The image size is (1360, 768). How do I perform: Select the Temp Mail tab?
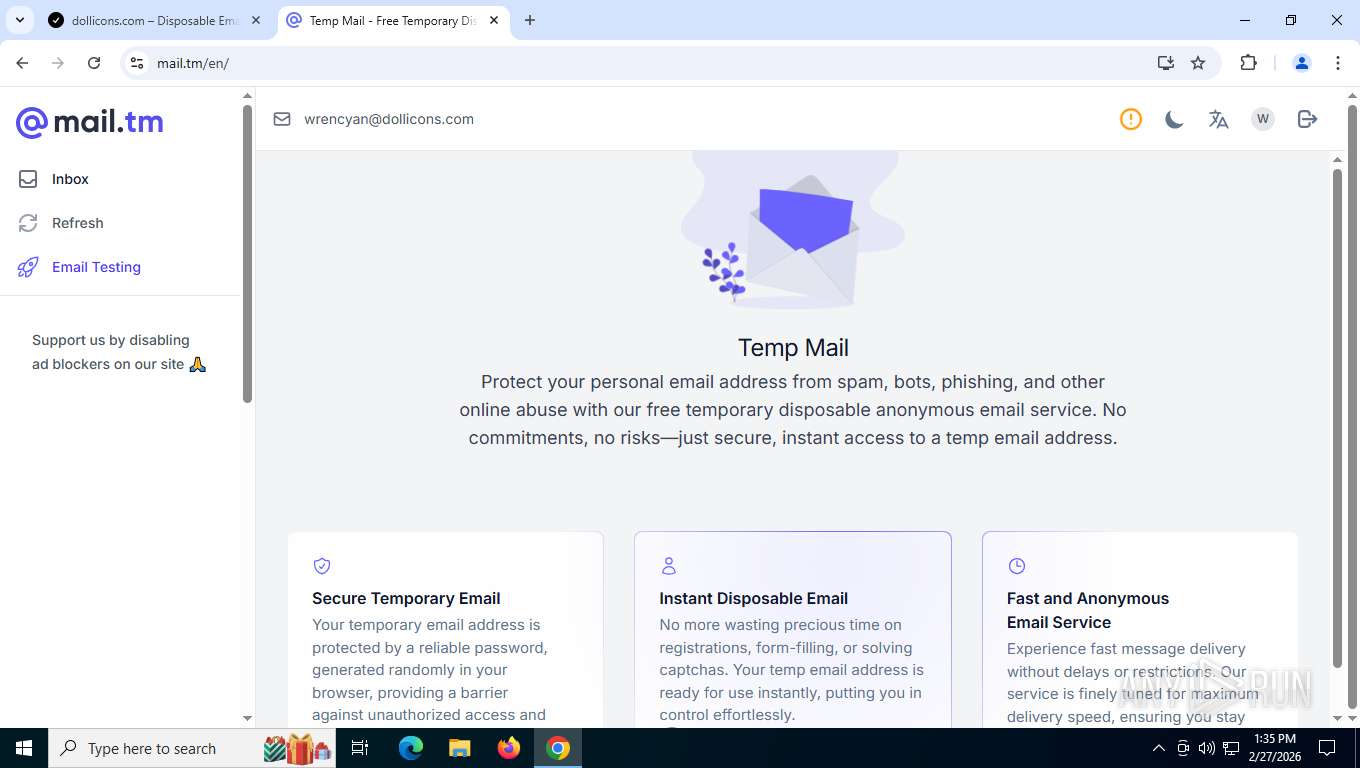tap(392, 20)
